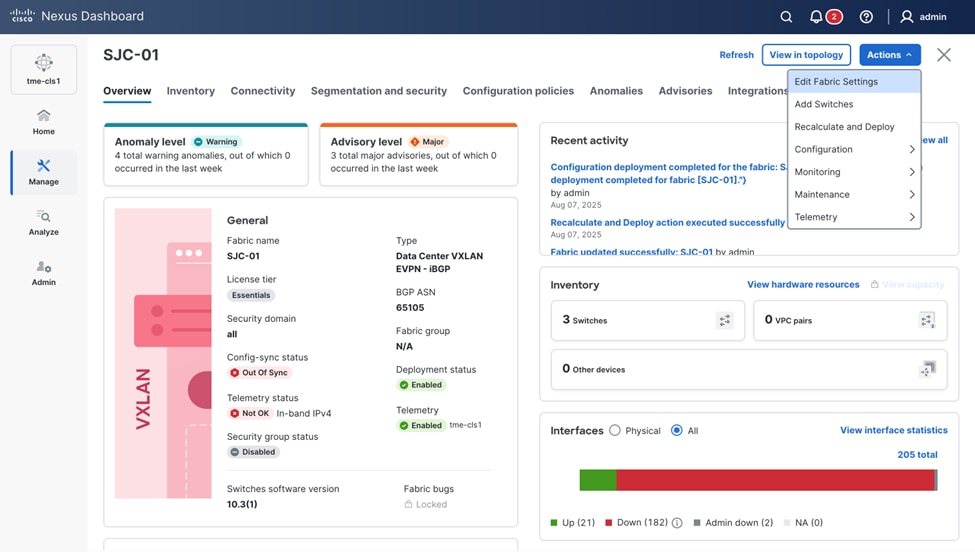Click the Enabled telemetry badge
Viewport: 975px width, 552px height.
click(421, 425)
